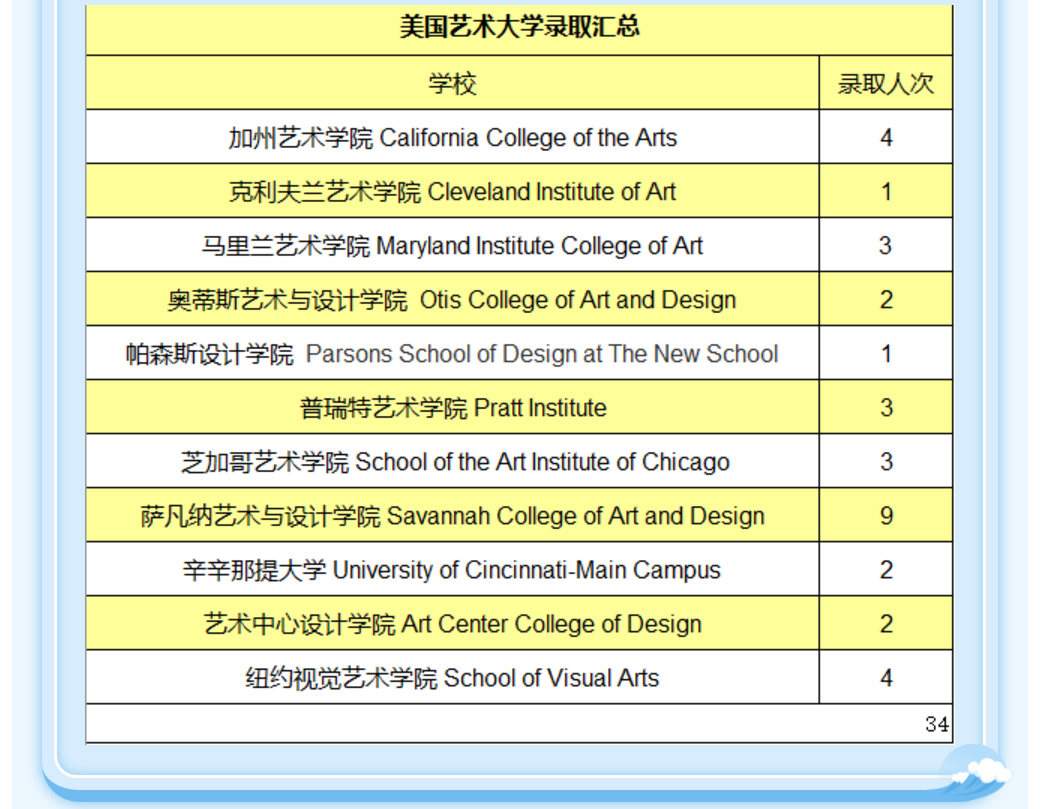The image size is (1040, 809).
Task: Select the 学校 column header
Action: pyautogui.click(x=452, y=84)
